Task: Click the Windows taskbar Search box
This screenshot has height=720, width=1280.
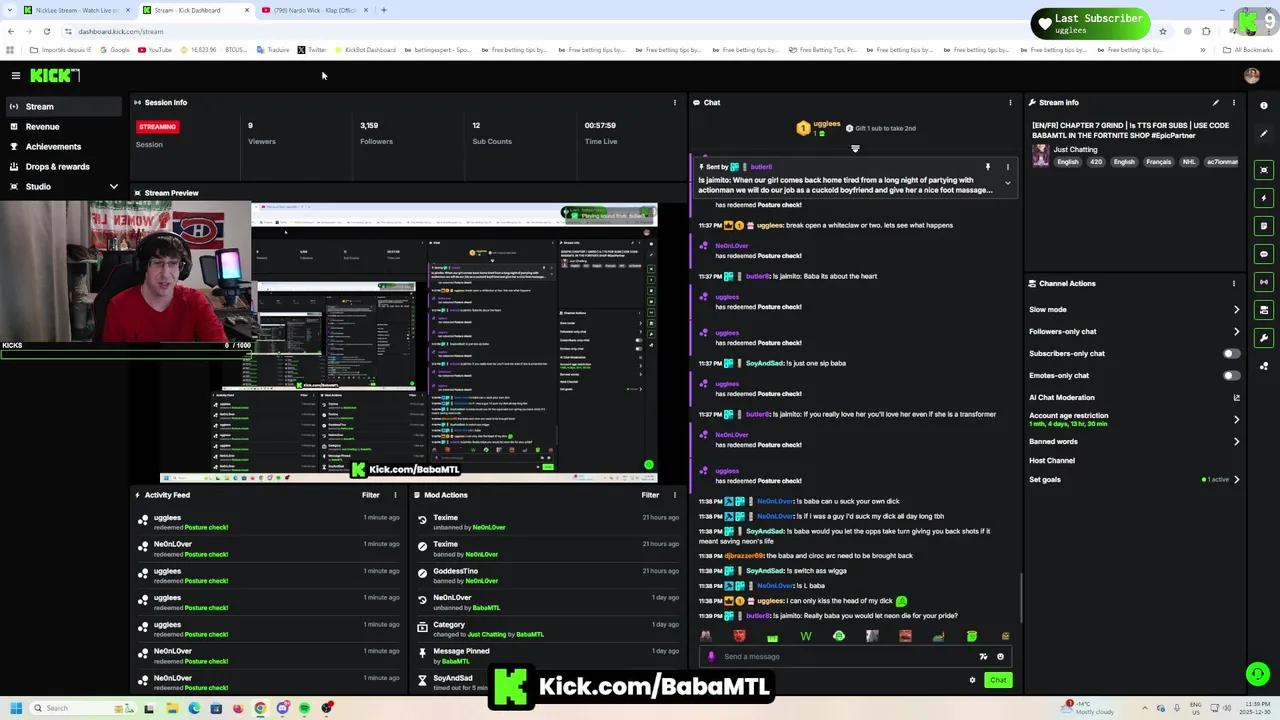Action: [84, 708]
